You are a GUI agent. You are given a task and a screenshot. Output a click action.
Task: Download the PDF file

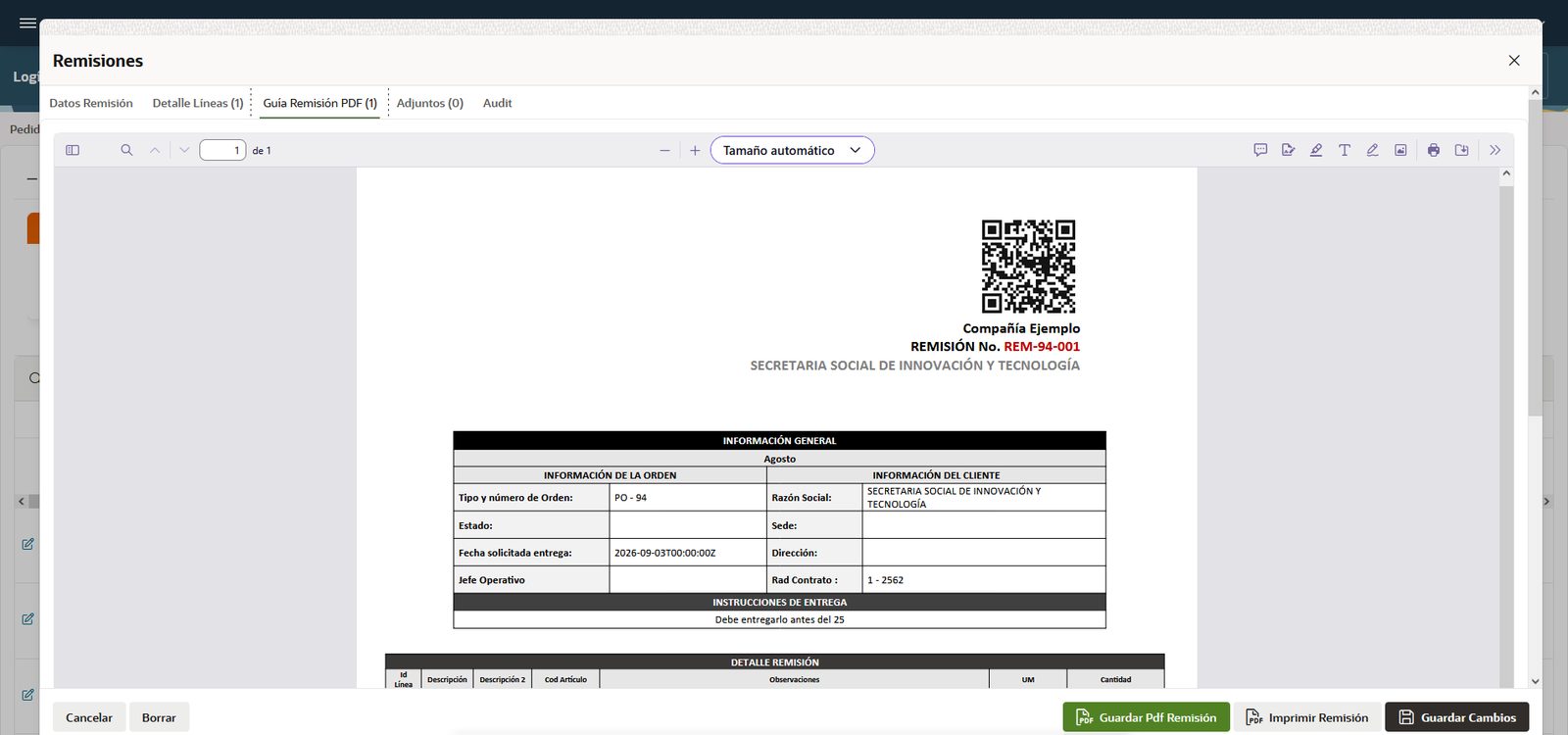point(1462,150)
